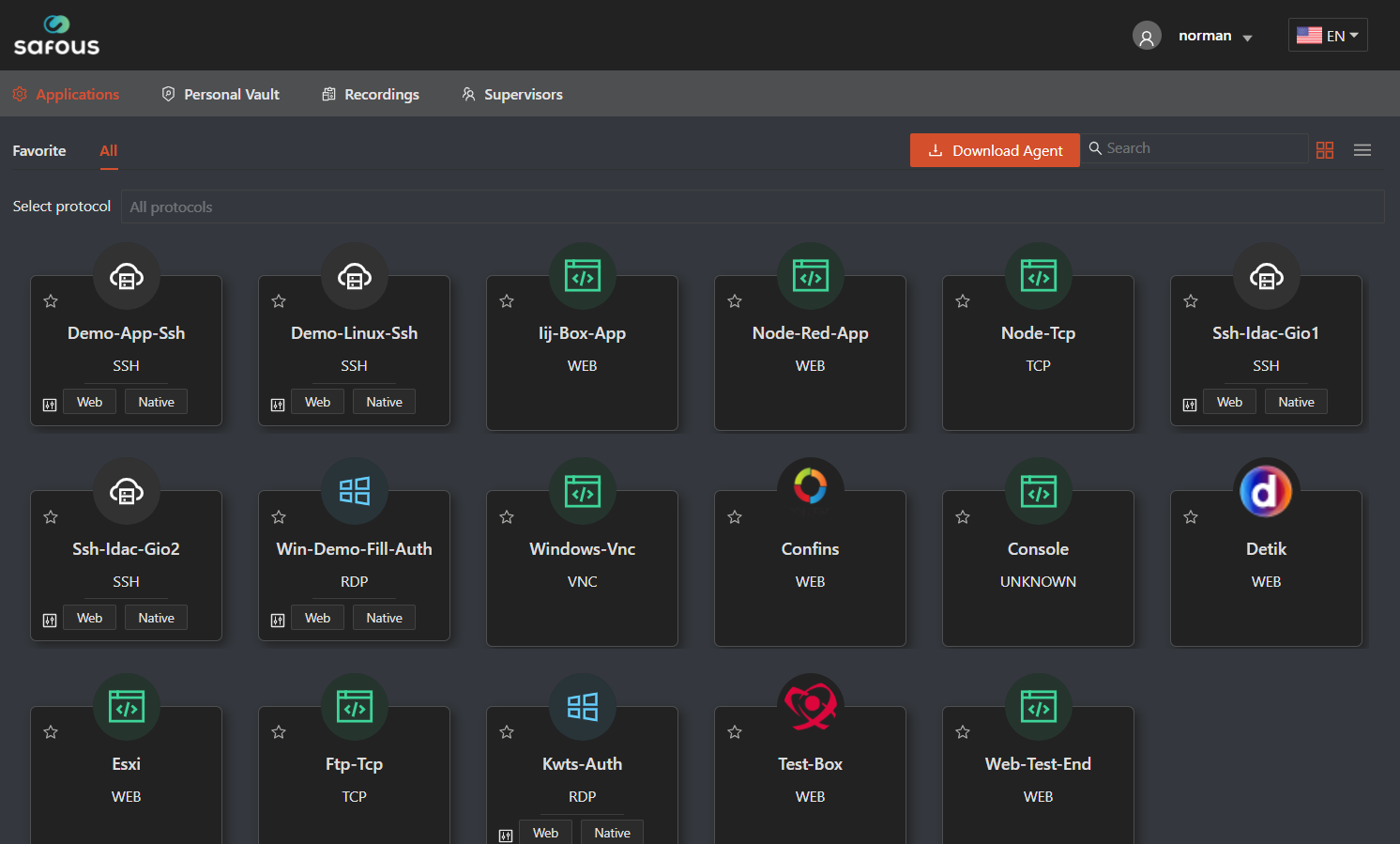Open the All protocols dropdown
This screenshot has height=844, width=1400.
pos(751,207)
